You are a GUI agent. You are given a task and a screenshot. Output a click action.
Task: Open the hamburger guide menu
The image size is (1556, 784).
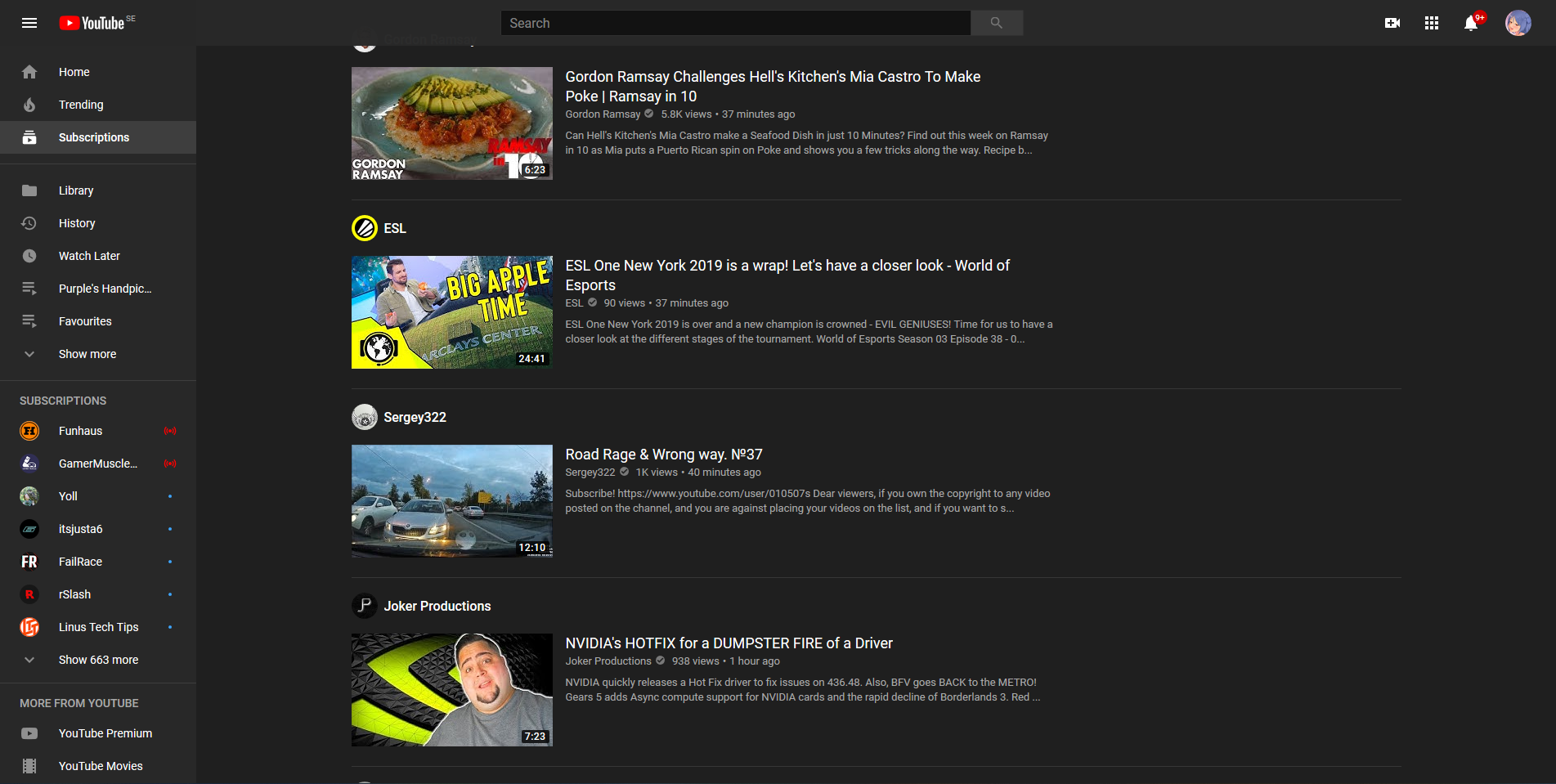click(29, 23)
